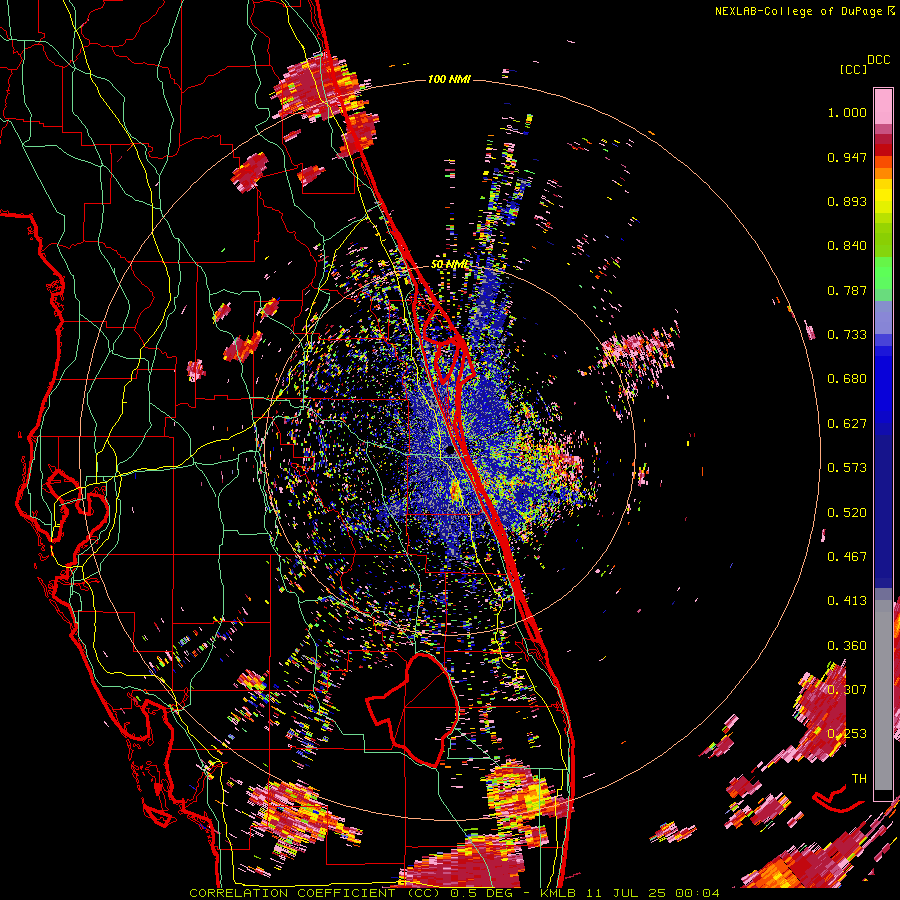This screenshot has width=900, height=900.
Task: Pick the gray band on the color bar
Action: coord(883,695)
